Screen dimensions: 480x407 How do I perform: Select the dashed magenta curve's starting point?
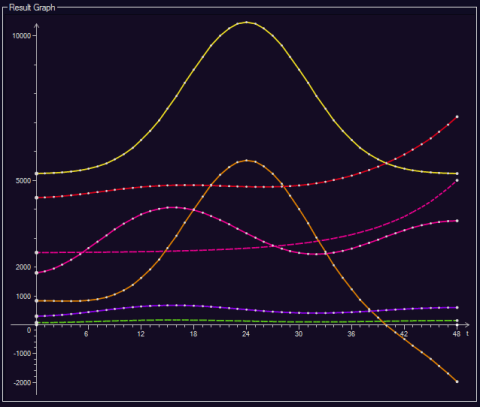point(37,253)
